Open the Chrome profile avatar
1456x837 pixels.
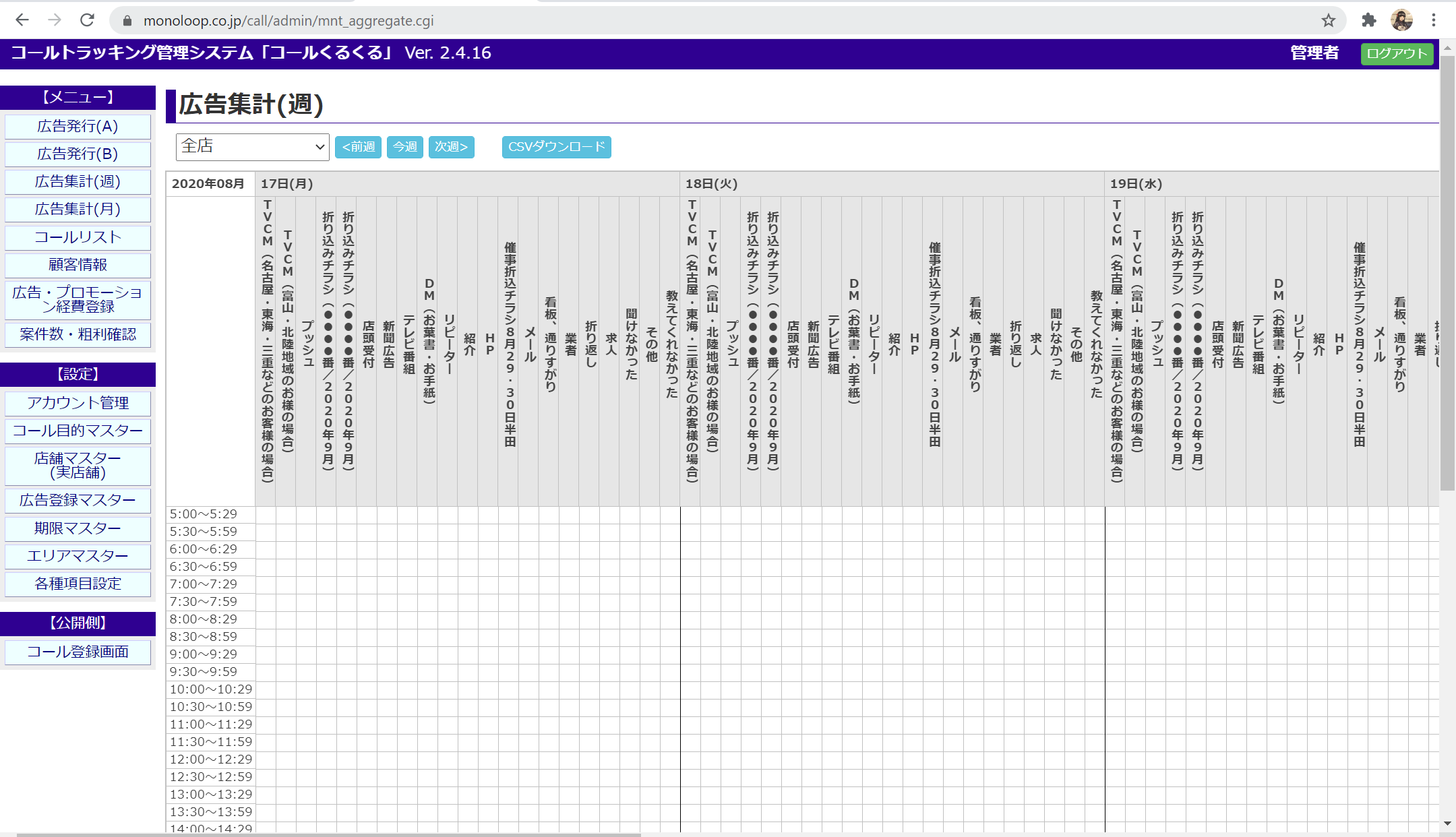coord(1401,20)
